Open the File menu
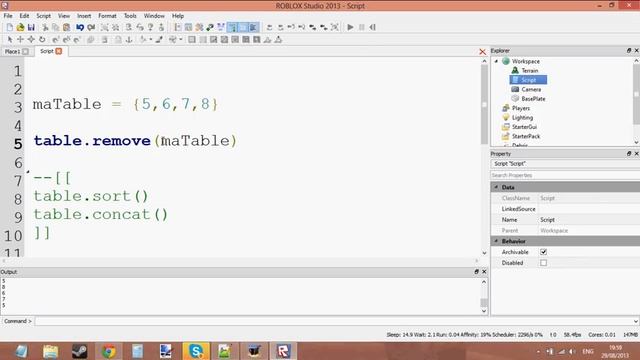Screen dimensions: 640x360 [8, 16]
